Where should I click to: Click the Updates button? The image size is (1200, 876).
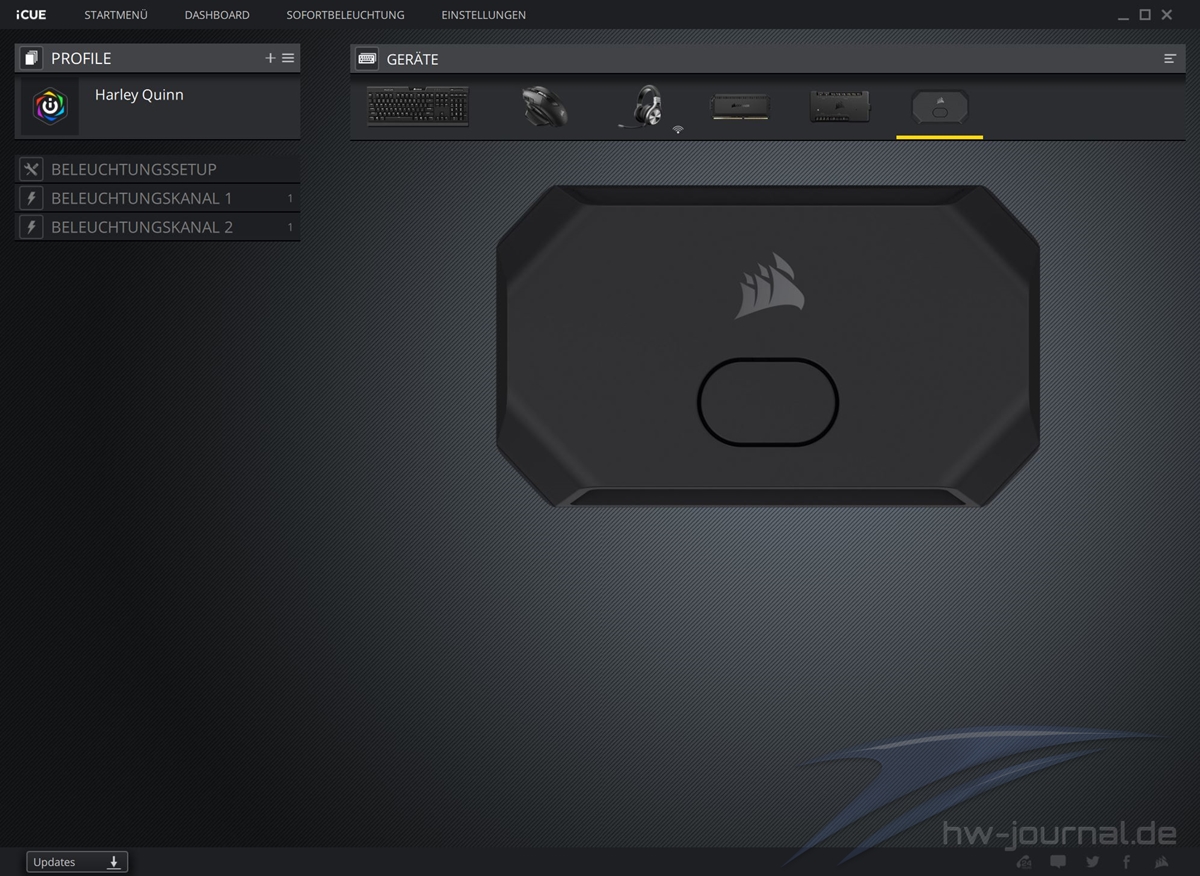pyautogui.click(x=77, y=862)
